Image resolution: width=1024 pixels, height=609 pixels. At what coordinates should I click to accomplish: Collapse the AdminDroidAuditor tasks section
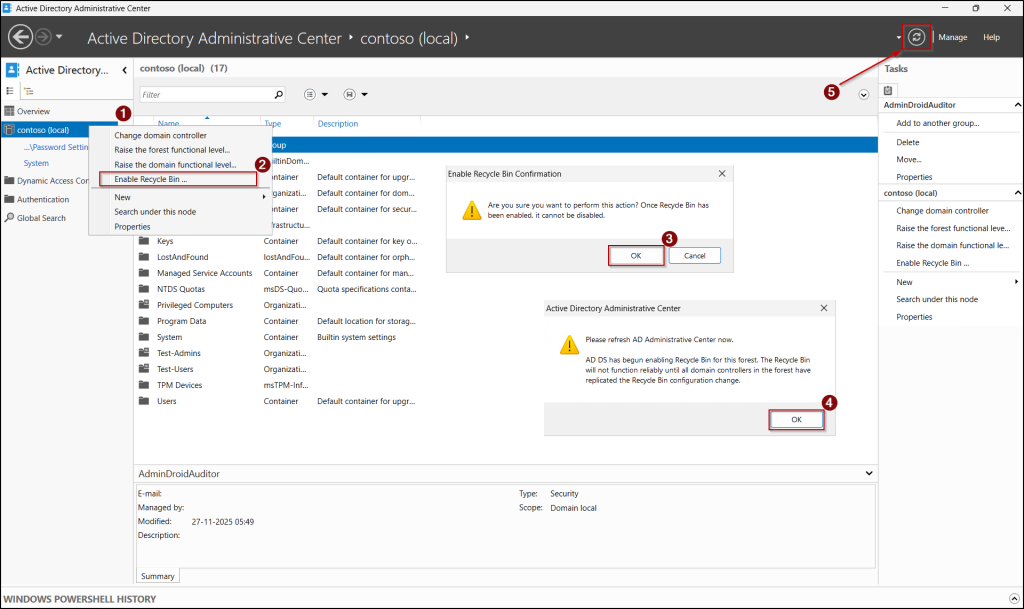coord(1017,105)
